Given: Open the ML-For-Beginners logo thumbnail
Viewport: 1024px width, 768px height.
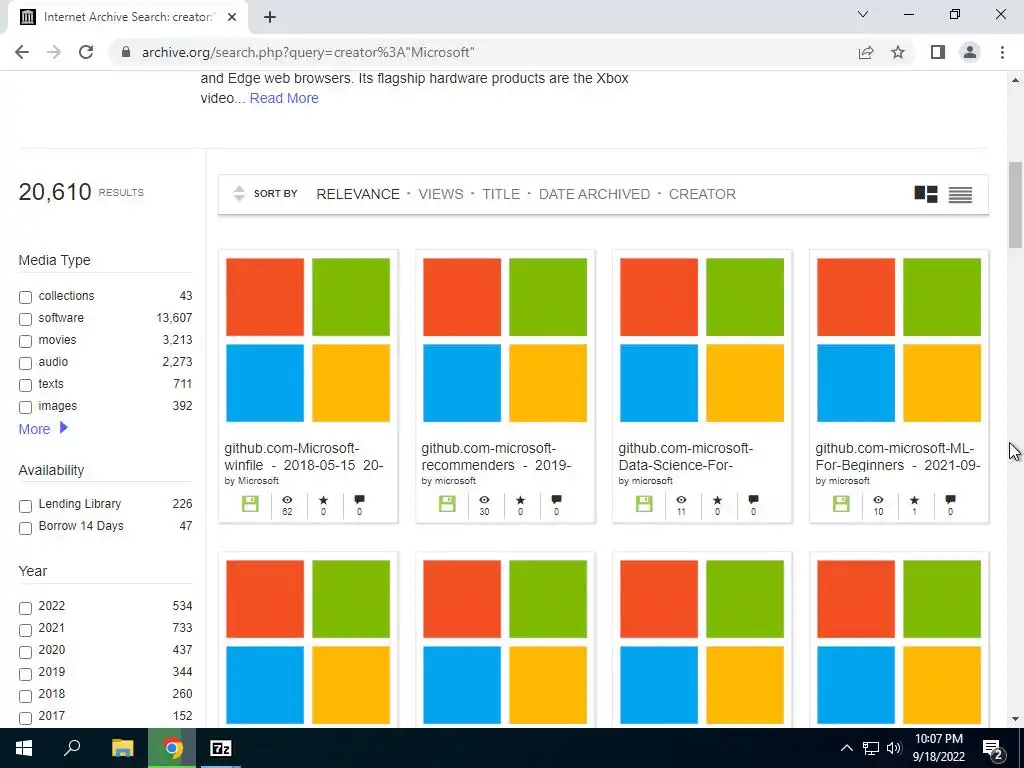Looking at the screenshot, I should coord(899,340).
